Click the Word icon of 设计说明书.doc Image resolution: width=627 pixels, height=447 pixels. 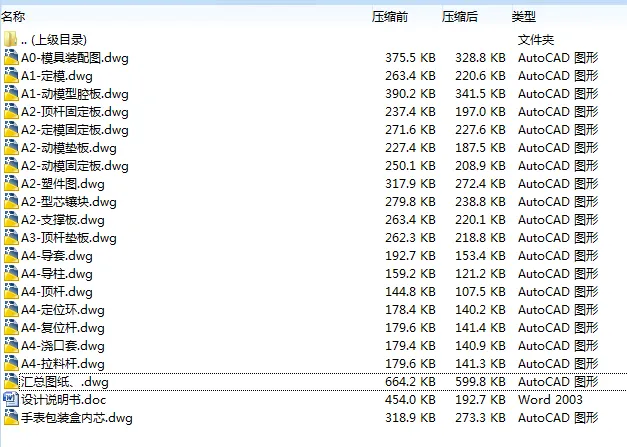(11, 399)
